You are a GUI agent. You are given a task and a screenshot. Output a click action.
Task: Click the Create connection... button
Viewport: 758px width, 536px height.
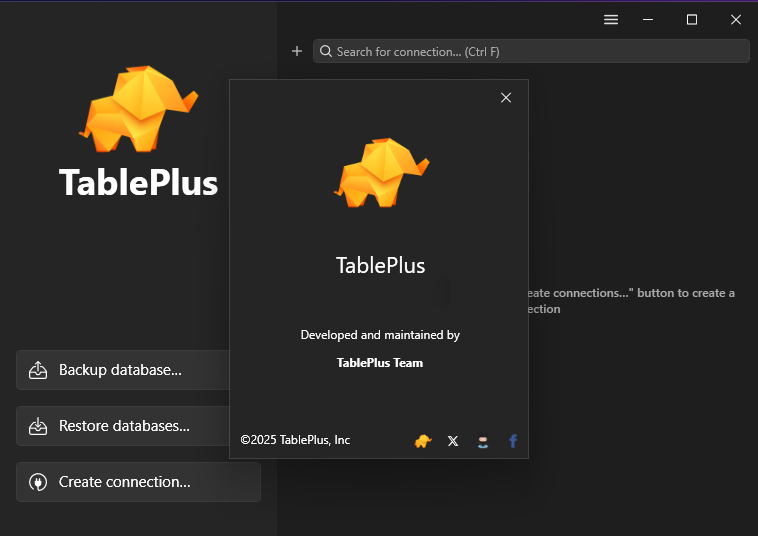138,482
